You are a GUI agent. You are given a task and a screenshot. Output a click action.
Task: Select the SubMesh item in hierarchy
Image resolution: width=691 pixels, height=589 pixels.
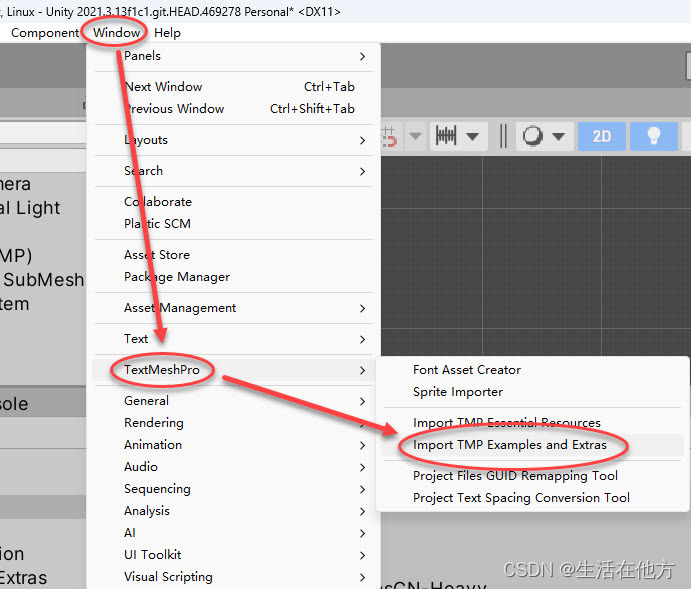pos(42,280)
